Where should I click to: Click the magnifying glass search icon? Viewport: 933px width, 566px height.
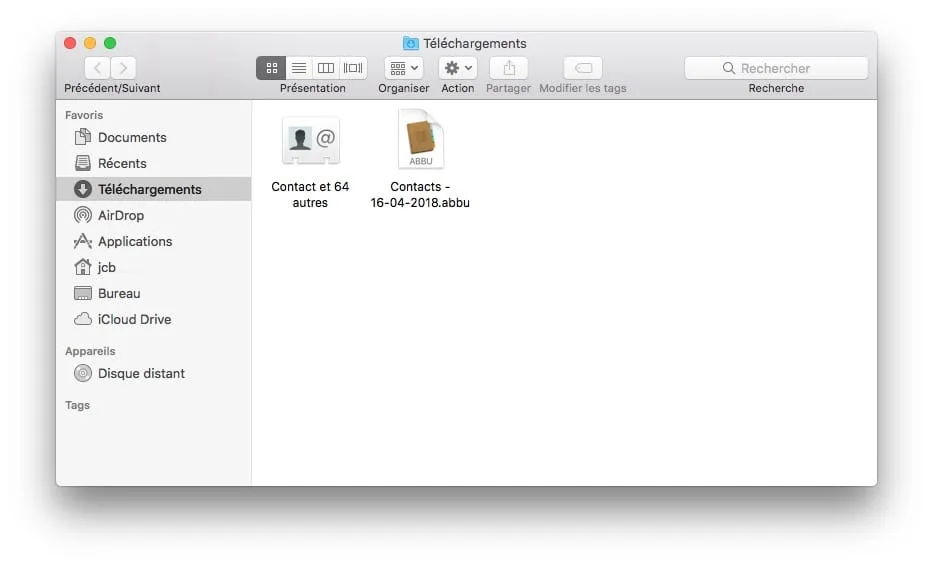[728, 68]
